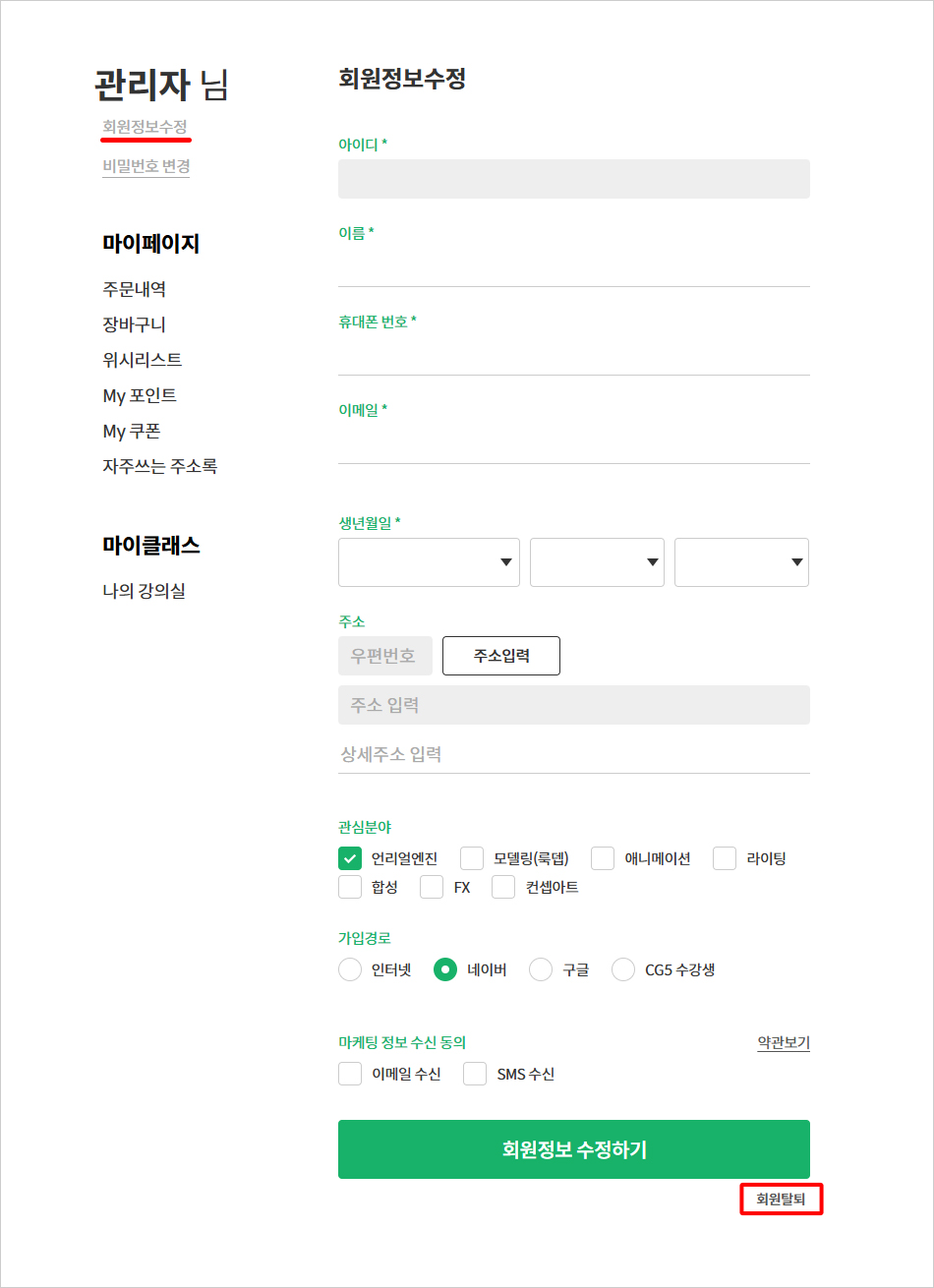Enable SMS 수신 marketing consent
Viewport: 934px width, 1288px height.
[x=475, y=1074]
